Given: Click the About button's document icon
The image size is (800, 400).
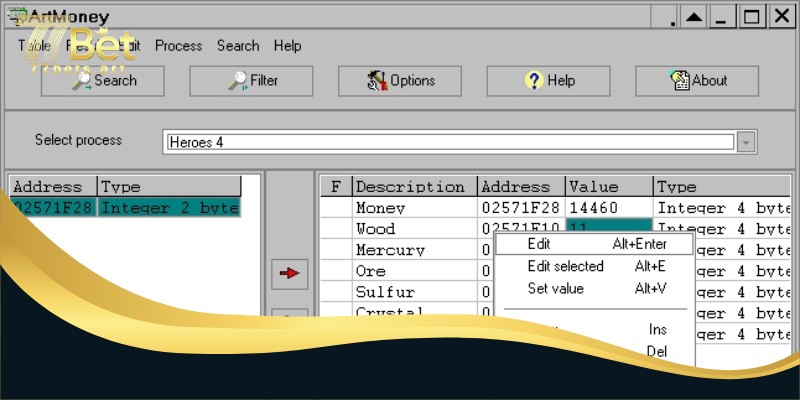Looking at the screenshot, I should tap(679, 81).
